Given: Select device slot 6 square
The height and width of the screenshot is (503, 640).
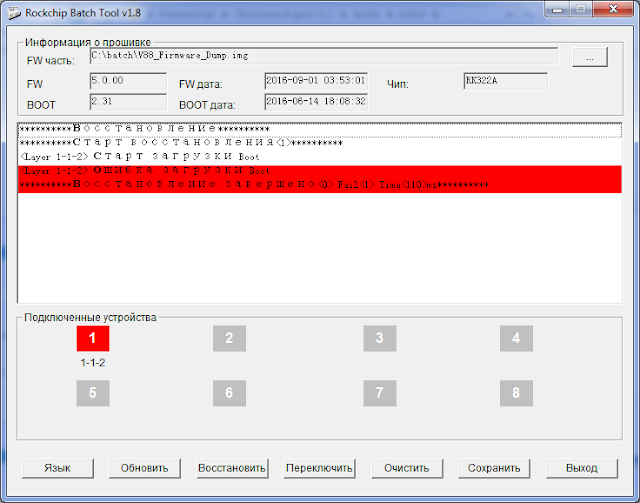Looking at the screenshot, I should (229, 393).
